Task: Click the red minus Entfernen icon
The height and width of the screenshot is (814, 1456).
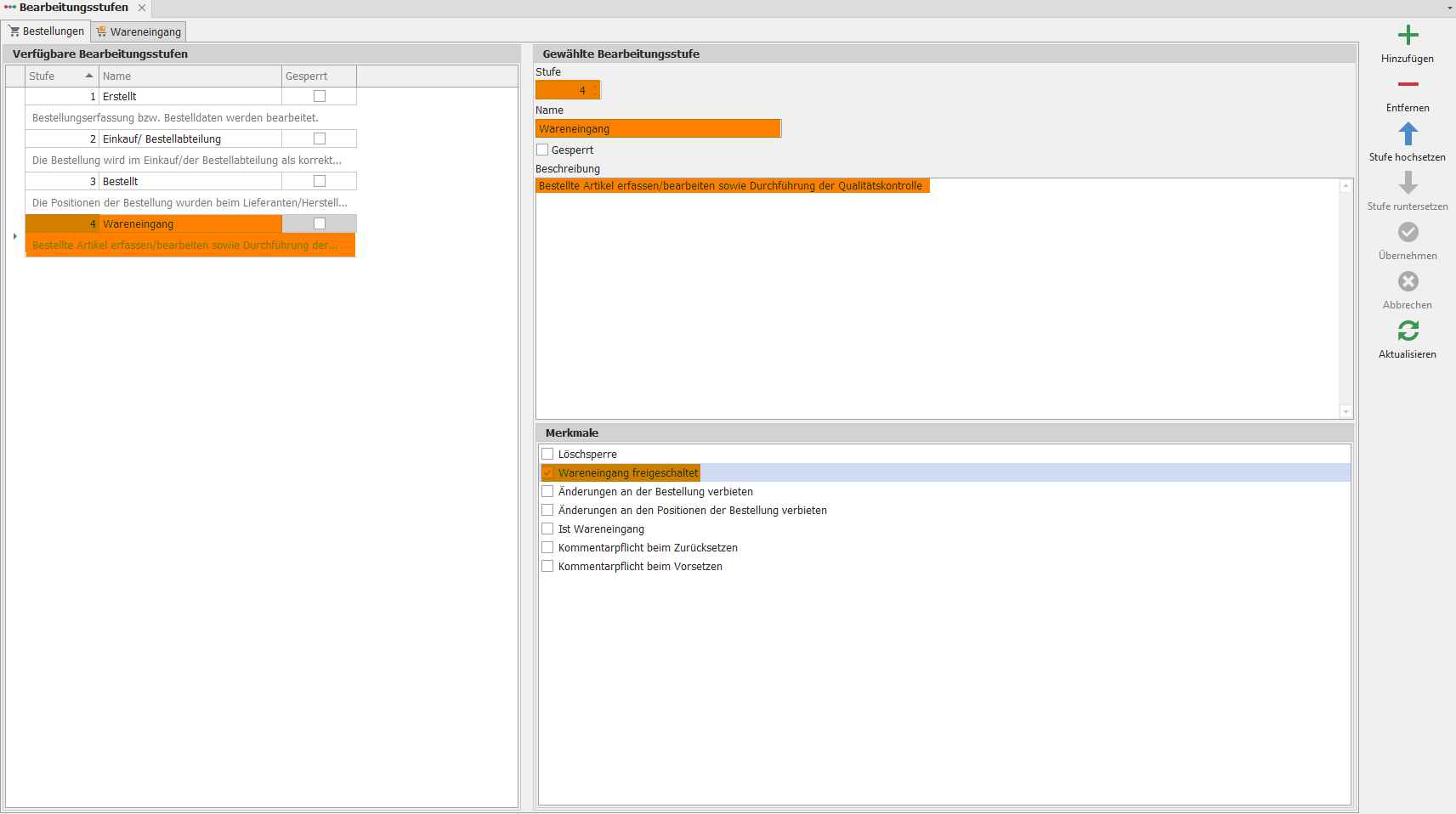Action: click(1408, 85)
